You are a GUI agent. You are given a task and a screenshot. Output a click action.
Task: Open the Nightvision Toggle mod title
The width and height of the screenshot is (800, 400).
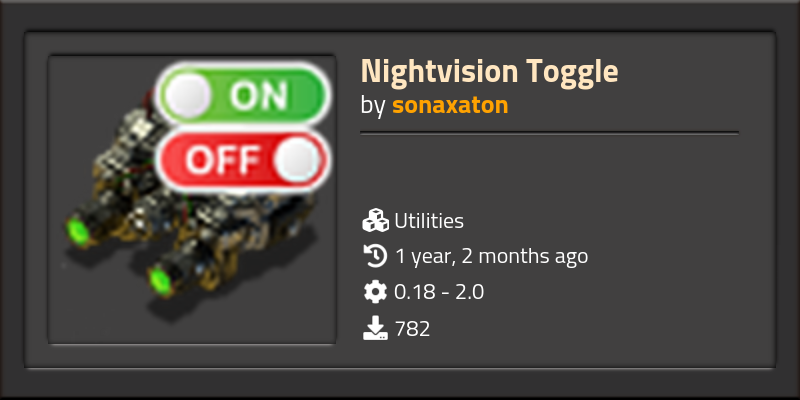489,71
